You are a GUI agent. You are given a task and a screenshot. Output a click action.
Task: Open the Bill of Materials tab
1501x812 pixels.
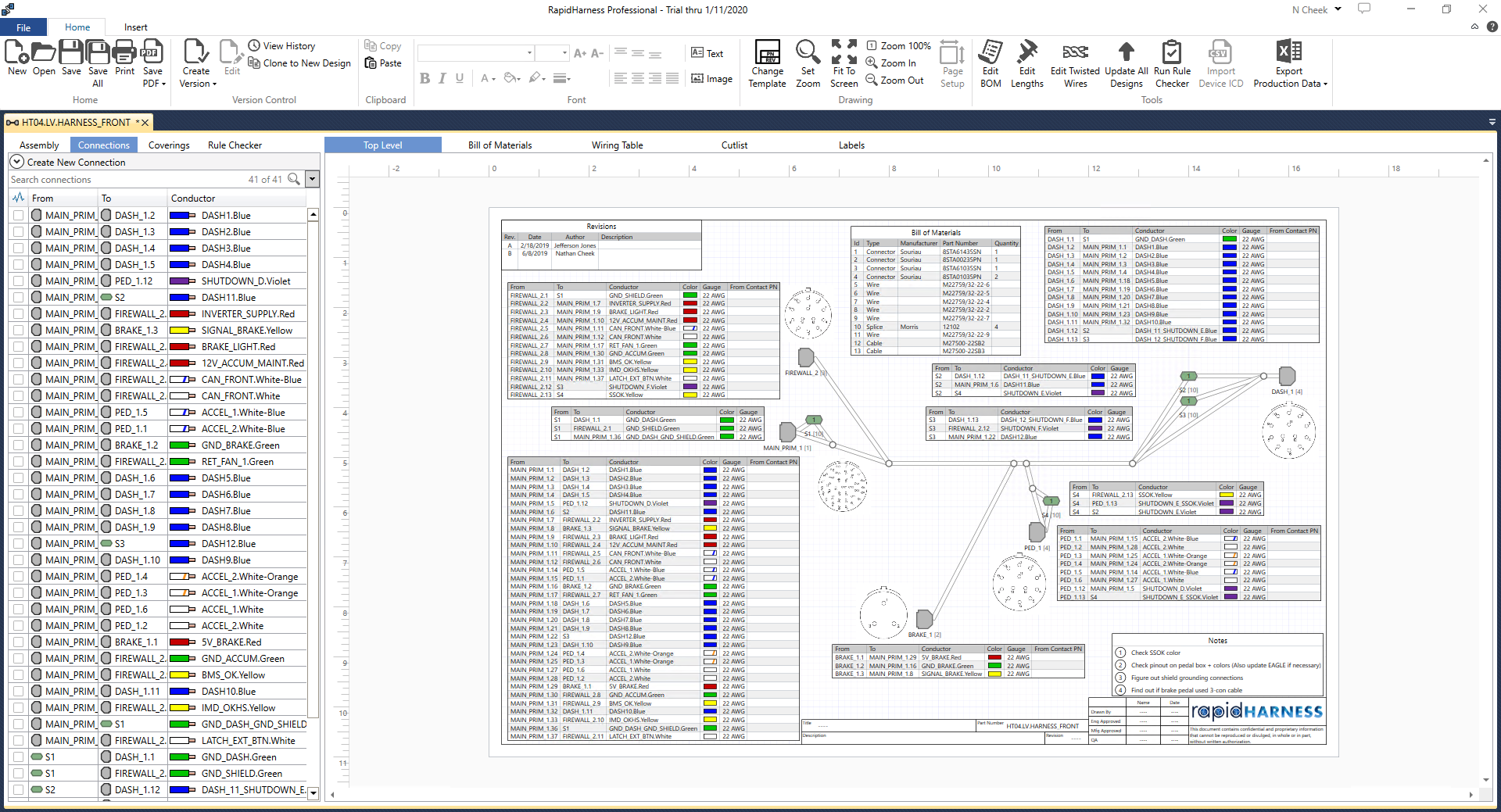(x=500, y=145)
